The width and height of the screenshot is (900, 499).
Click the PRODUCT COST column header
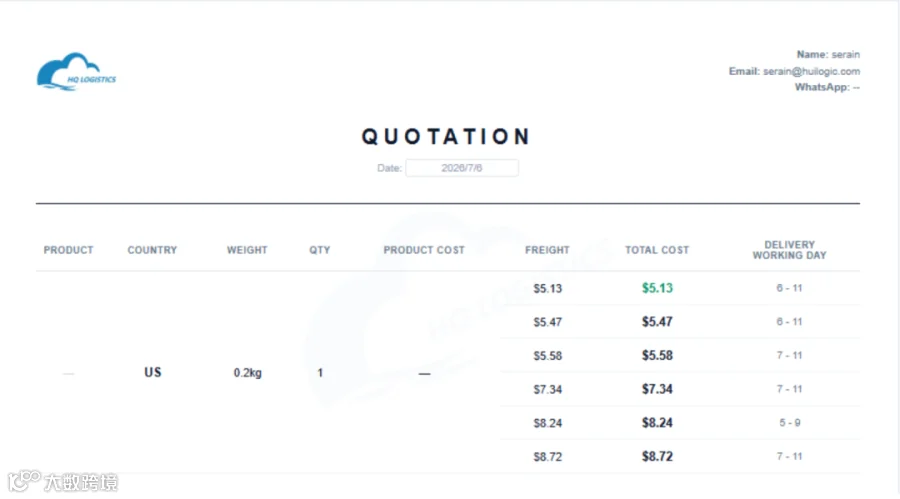(x=424, y=250)
